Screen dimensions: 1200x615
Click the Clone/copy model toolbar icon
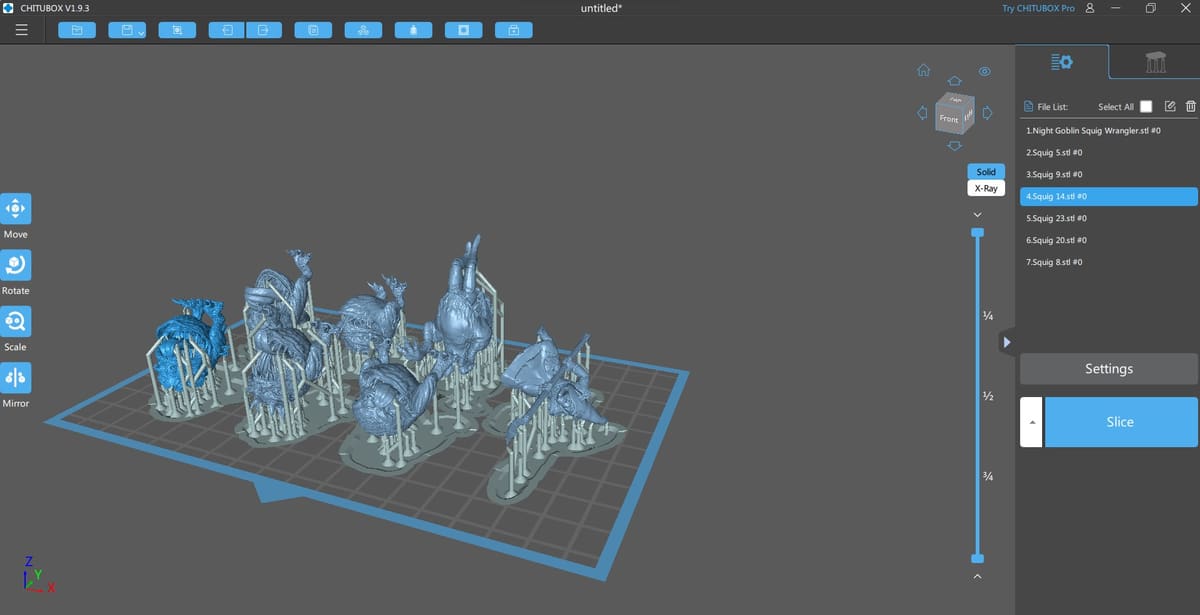[313, 30]
